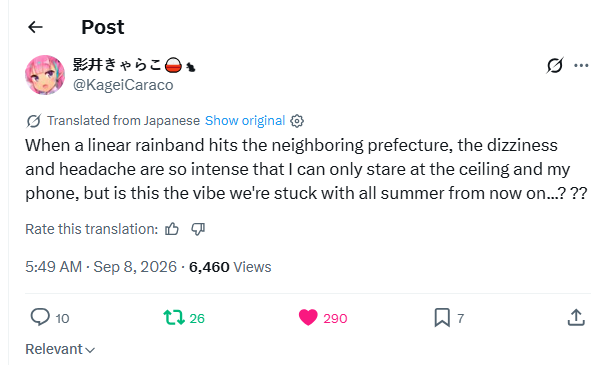The image size is (604, 365).
Task: Click the pink-haired profile avatar
Action: coord(45,75)
